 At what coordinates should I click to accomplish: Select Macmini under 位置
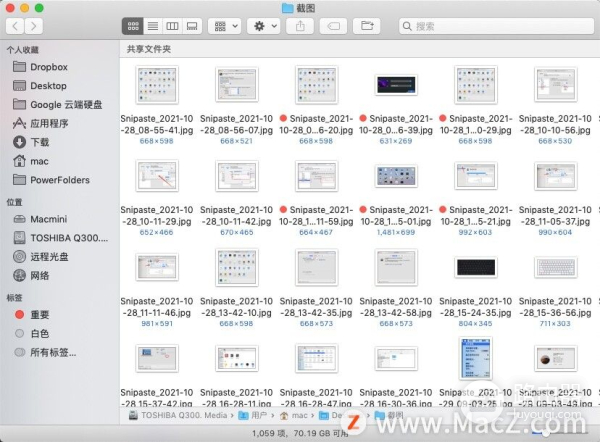[40, 219]
